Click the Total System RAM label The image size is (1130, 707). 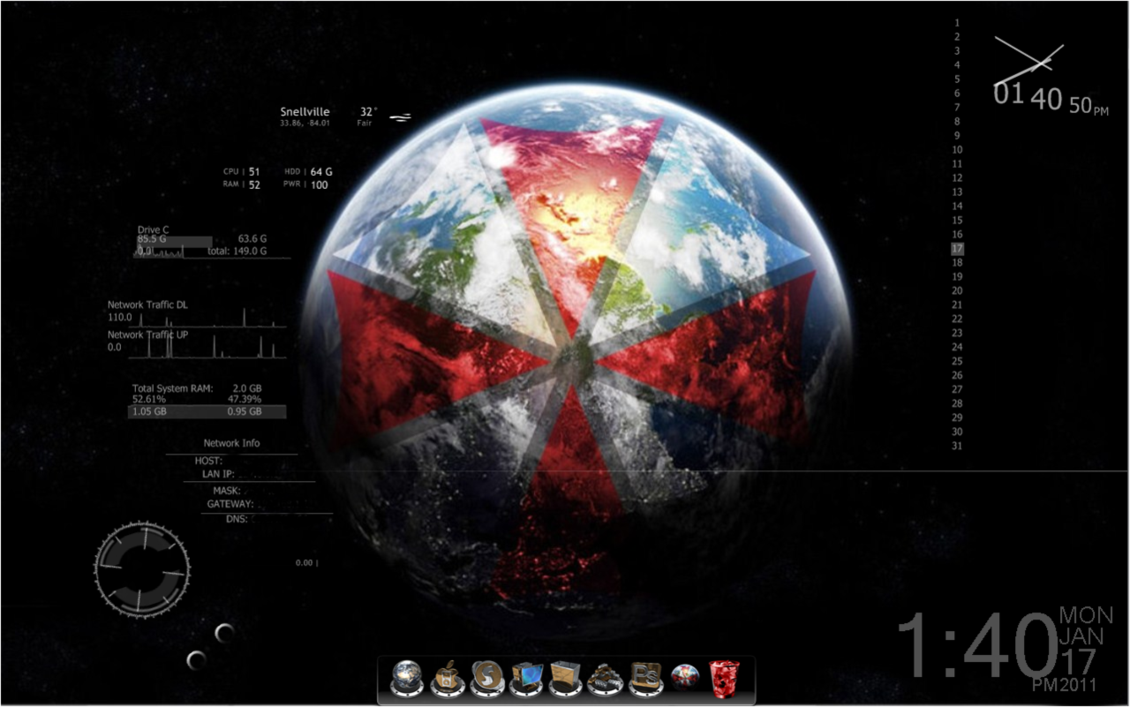(x=173, y=388)
